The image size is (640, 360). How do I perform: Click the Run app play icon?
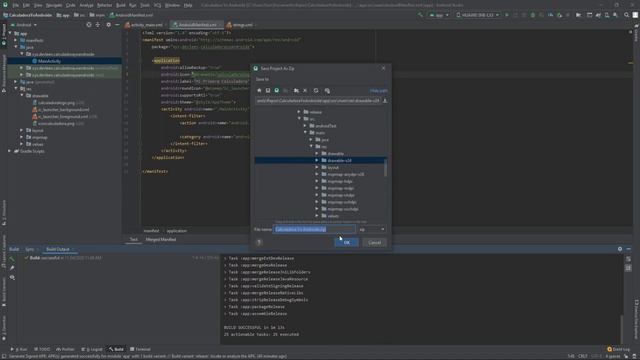coord(507,15)
